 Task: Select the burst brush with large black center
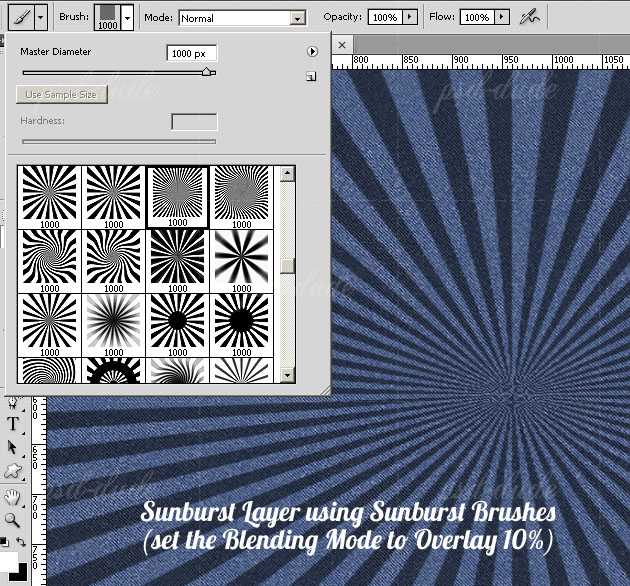241,325
